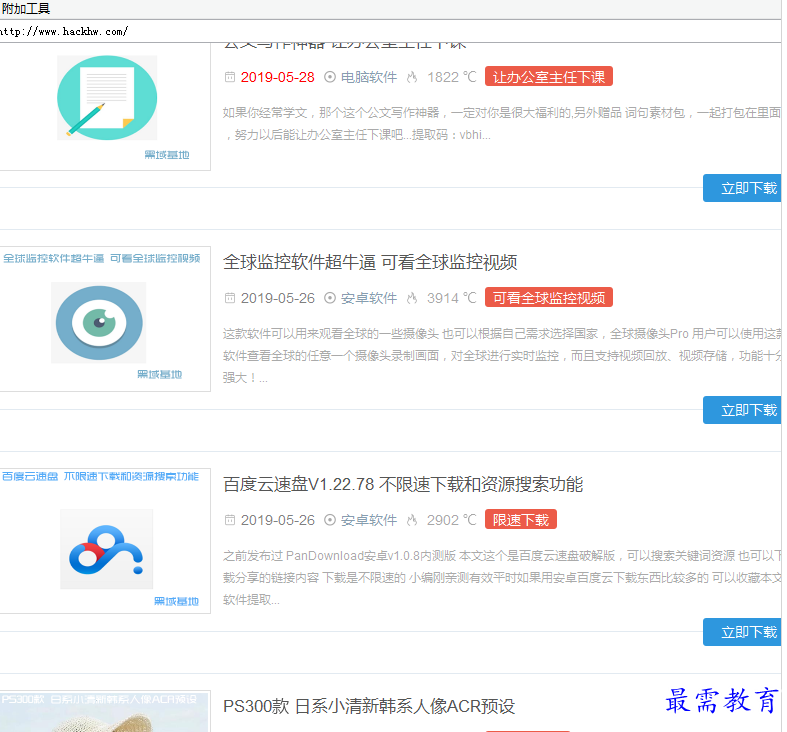Click the hackhw.com URL address field
This screenshot has height=732, width=787.
coord(390,31)
